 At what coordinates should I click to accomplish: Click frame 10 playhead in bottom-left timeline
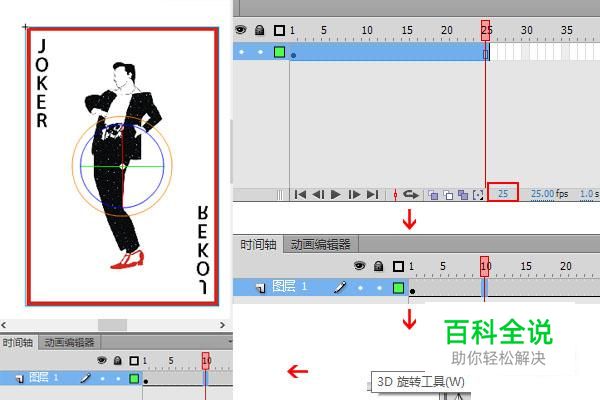(206, 361)
